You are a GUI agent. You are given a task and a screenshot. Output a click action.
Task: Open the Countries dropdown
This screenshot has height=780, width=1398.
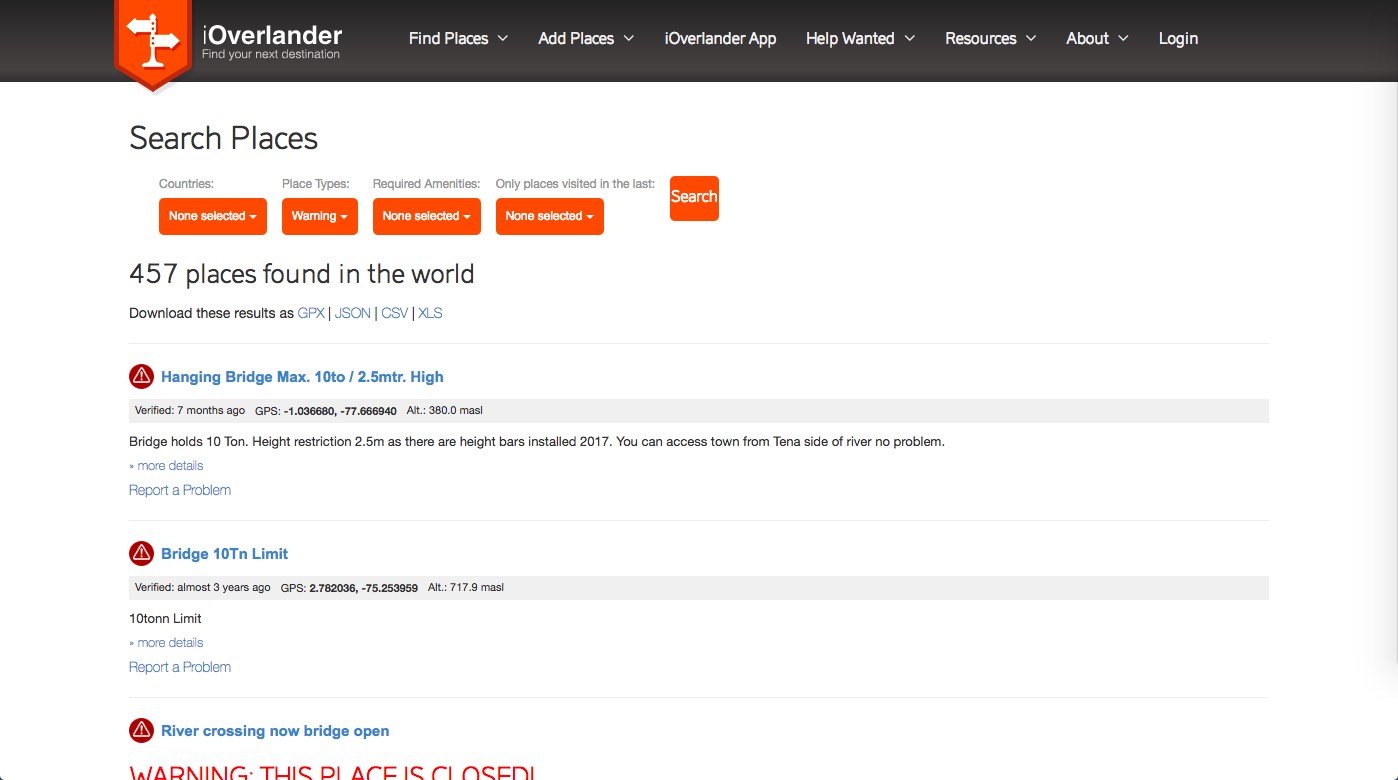[213, 216]
